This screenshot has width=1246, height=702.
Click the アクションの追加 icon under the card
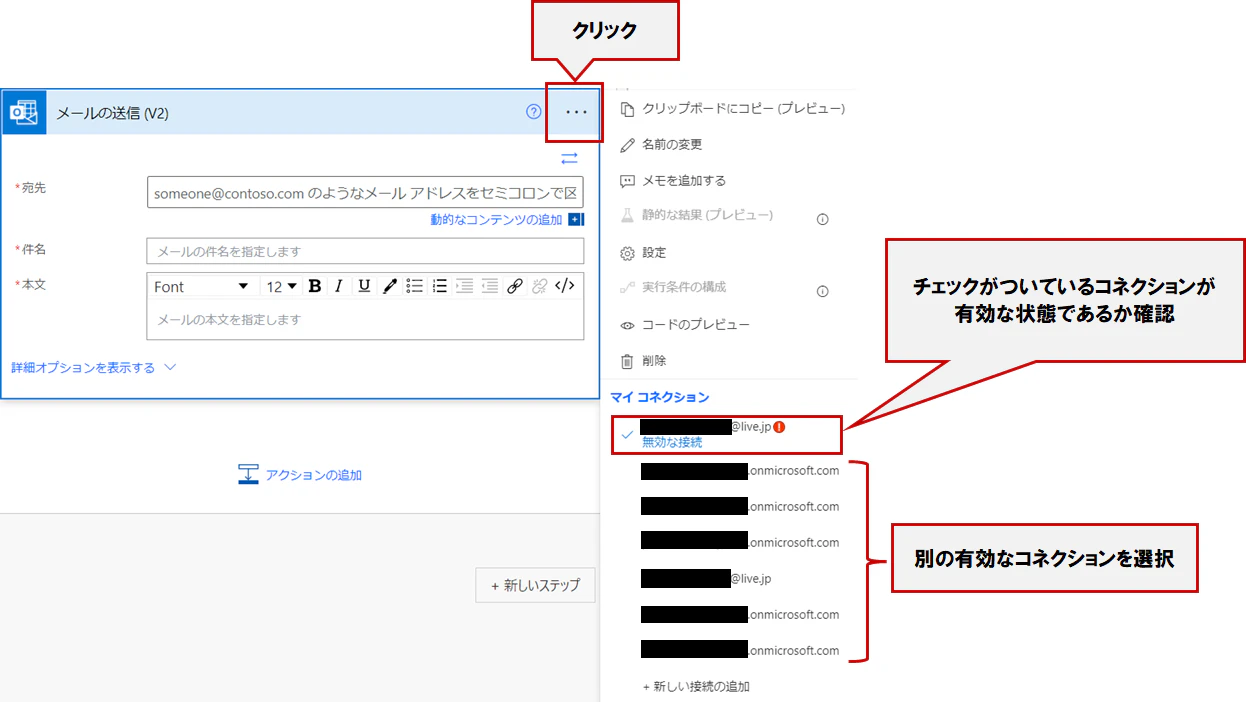click(248, 475)
